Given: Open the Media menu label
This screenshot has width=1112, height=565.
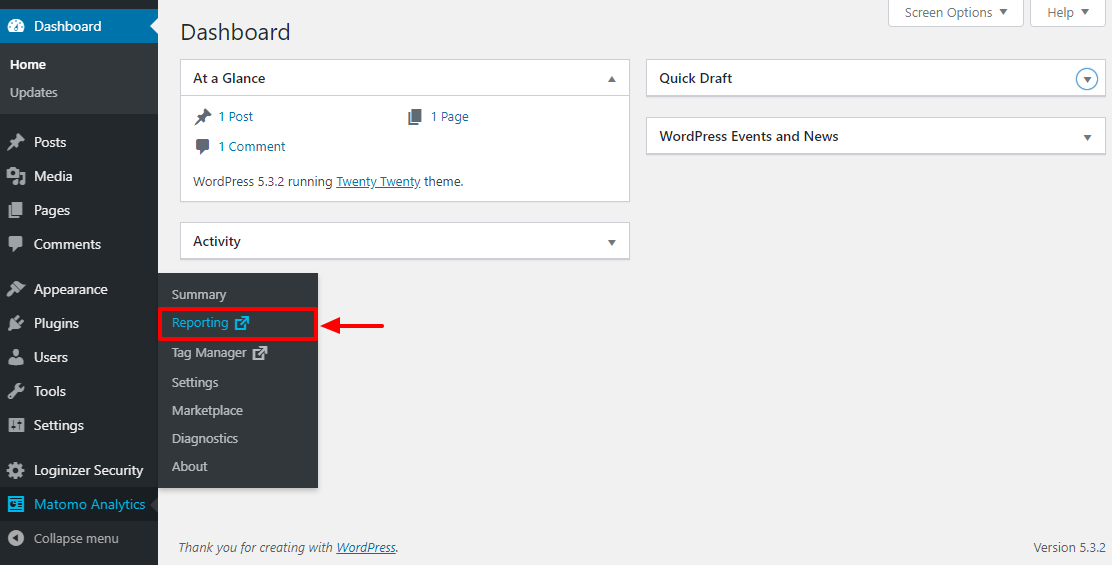Looking at the screenshot, I should coord(53,177).
